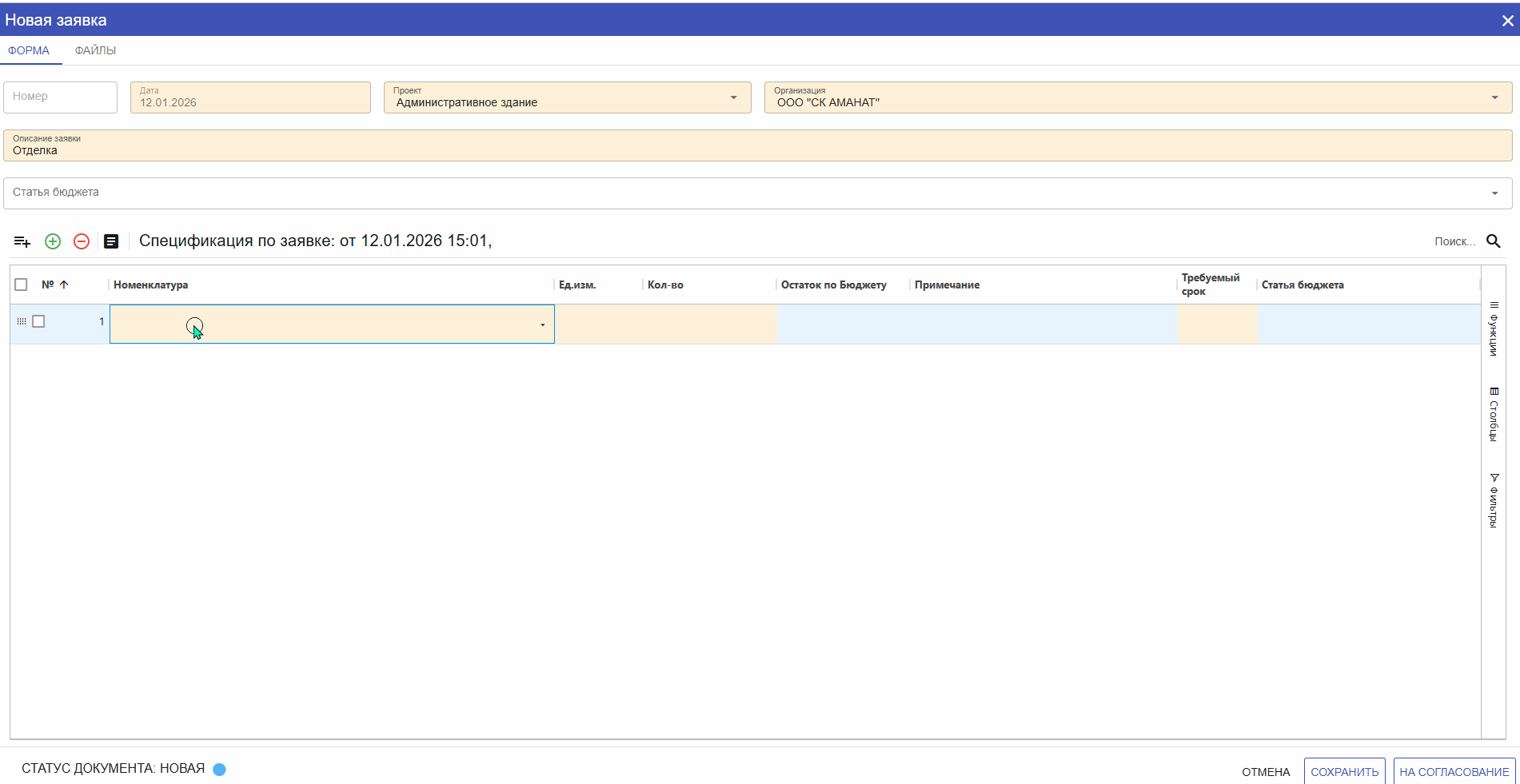
Task: Open the Статья бюджета dropdown
Action: (1494, 193)
